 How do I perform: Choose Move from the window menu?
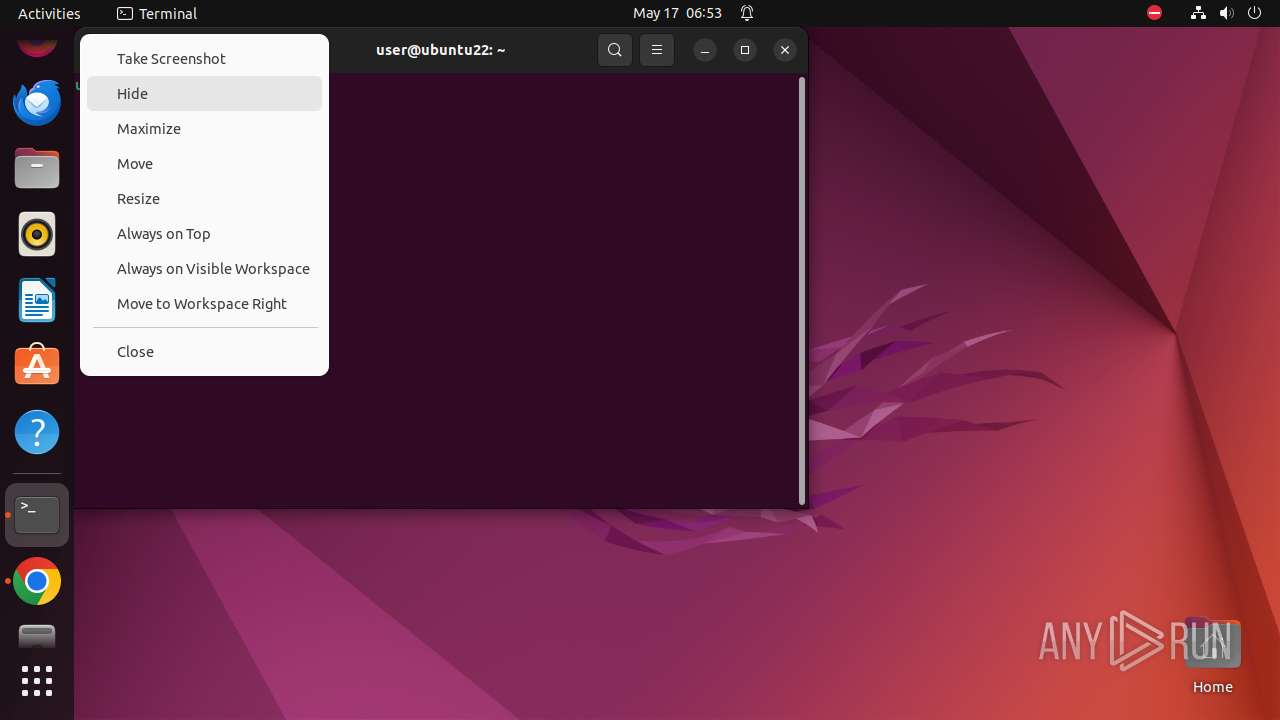click(204, 164)
